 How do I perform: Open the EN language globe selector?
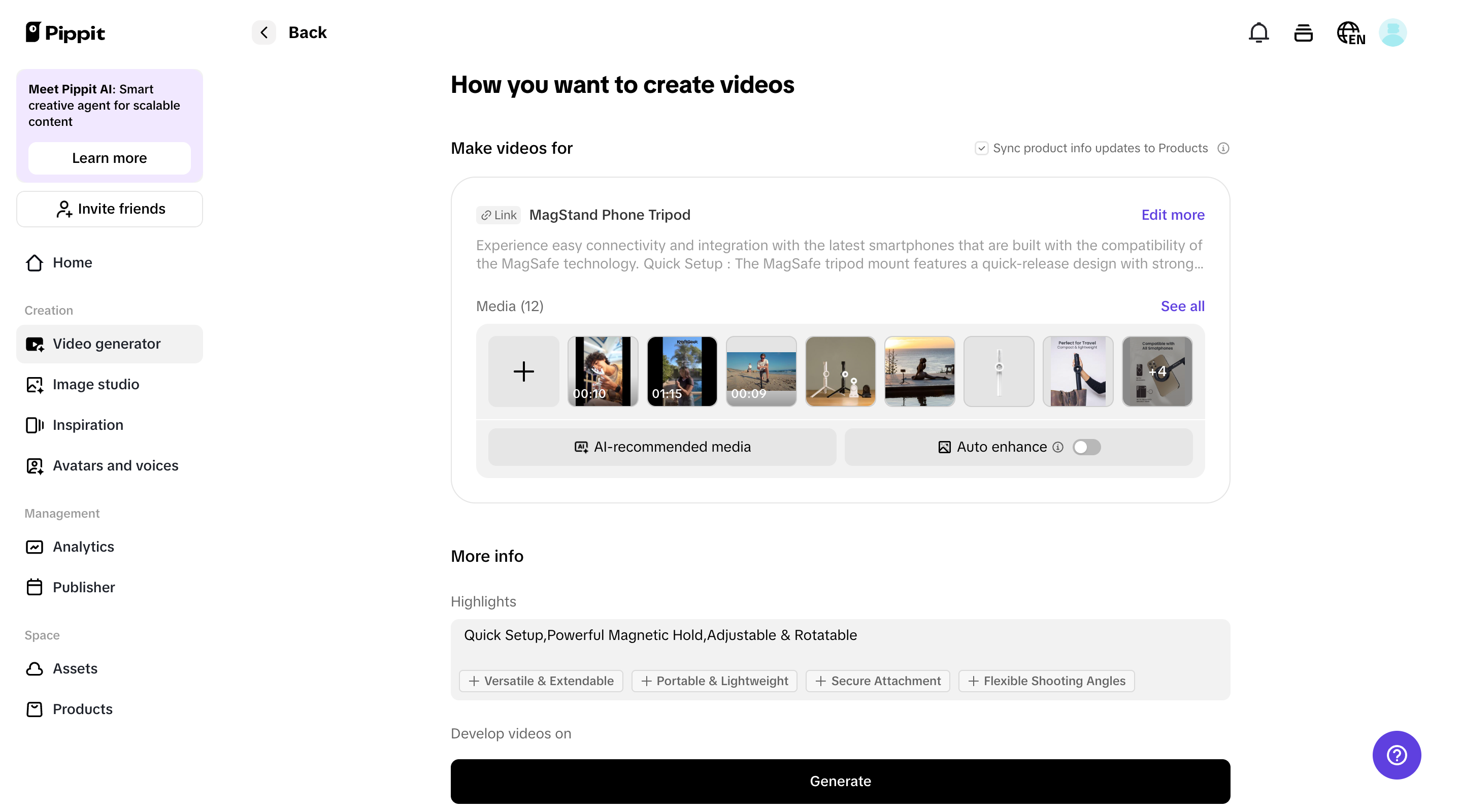(x=1350, y=33)
